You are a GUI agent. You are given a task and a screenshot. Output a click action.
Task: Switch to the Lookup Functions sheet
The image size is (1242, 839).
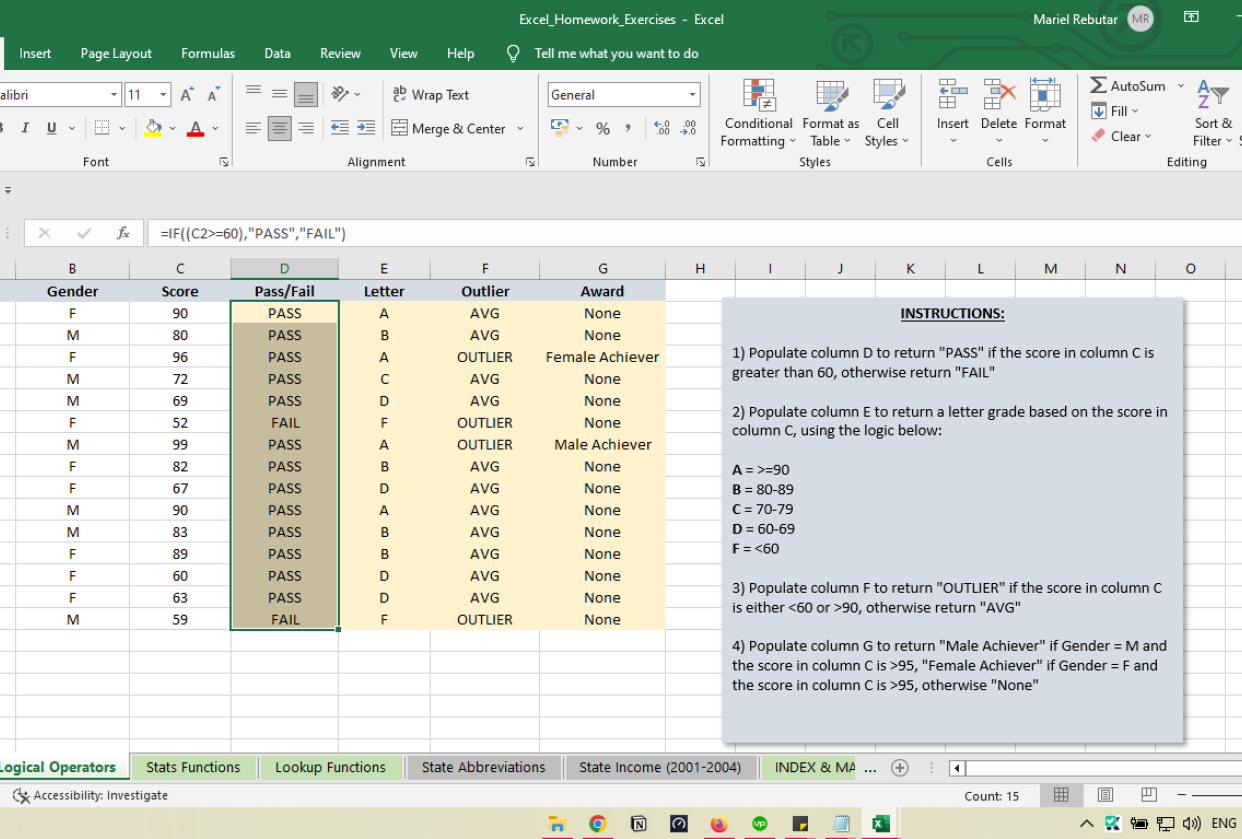coord(330,767)
